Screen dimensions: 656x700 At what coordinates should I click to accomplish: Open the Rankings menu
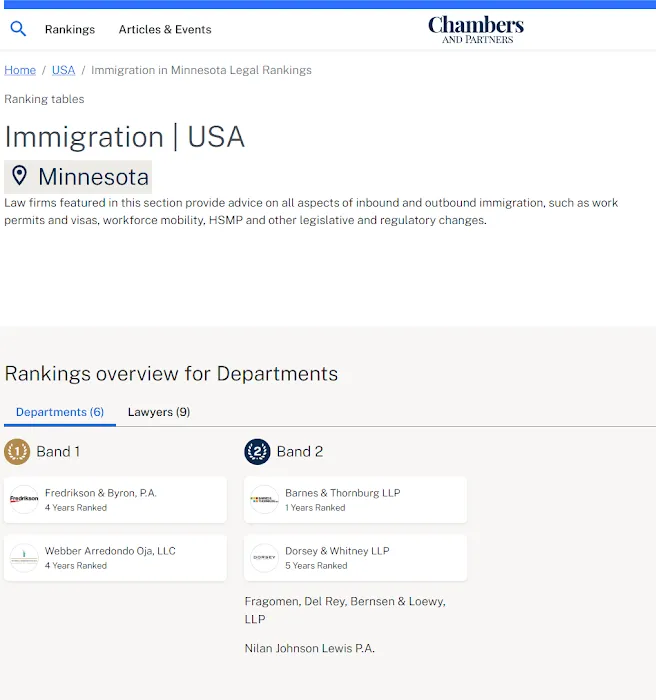pyautogui.click(x=70, y=30)
